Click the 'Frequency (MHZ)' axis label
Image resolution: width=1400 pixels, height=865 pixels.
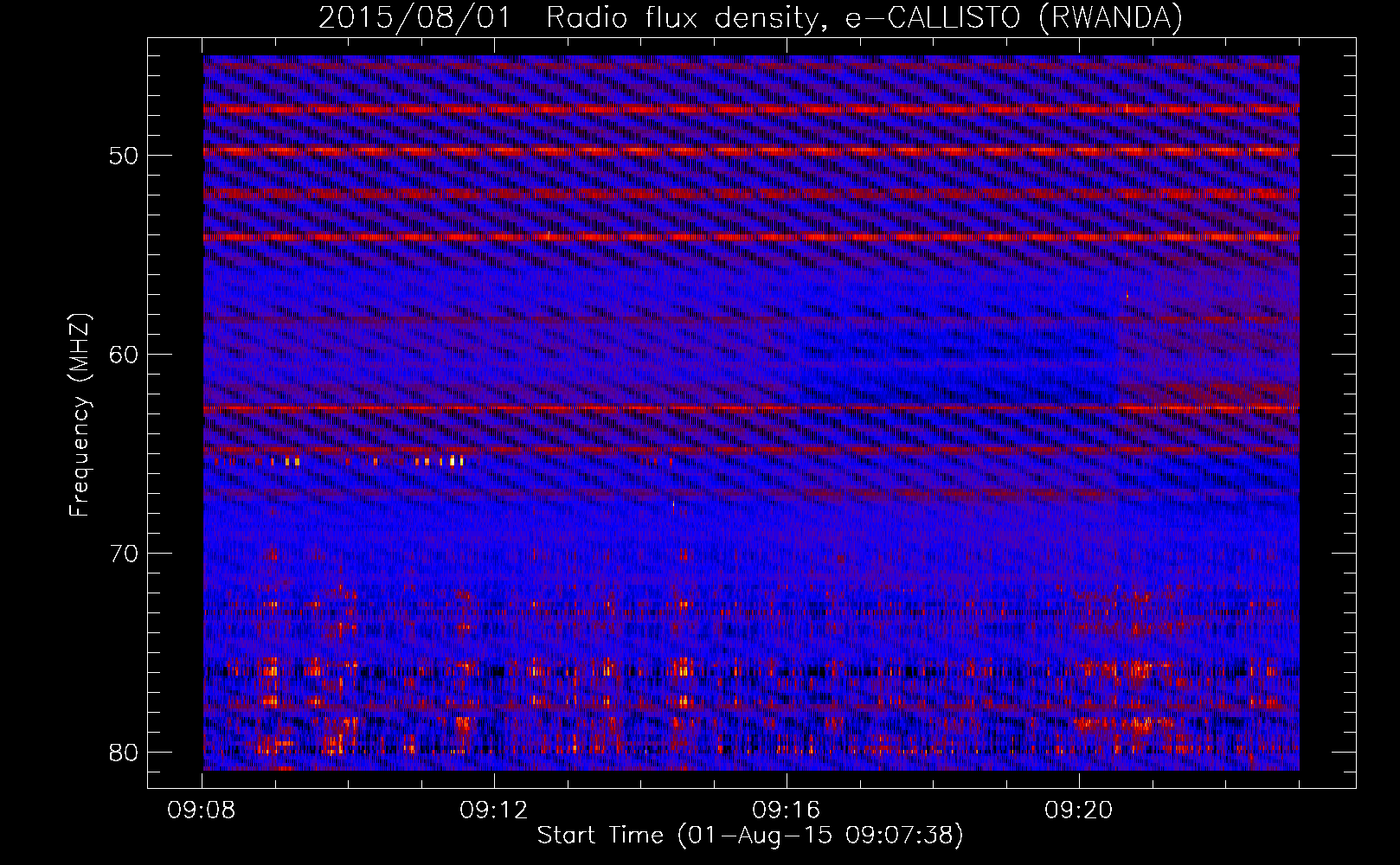[80, 415]
